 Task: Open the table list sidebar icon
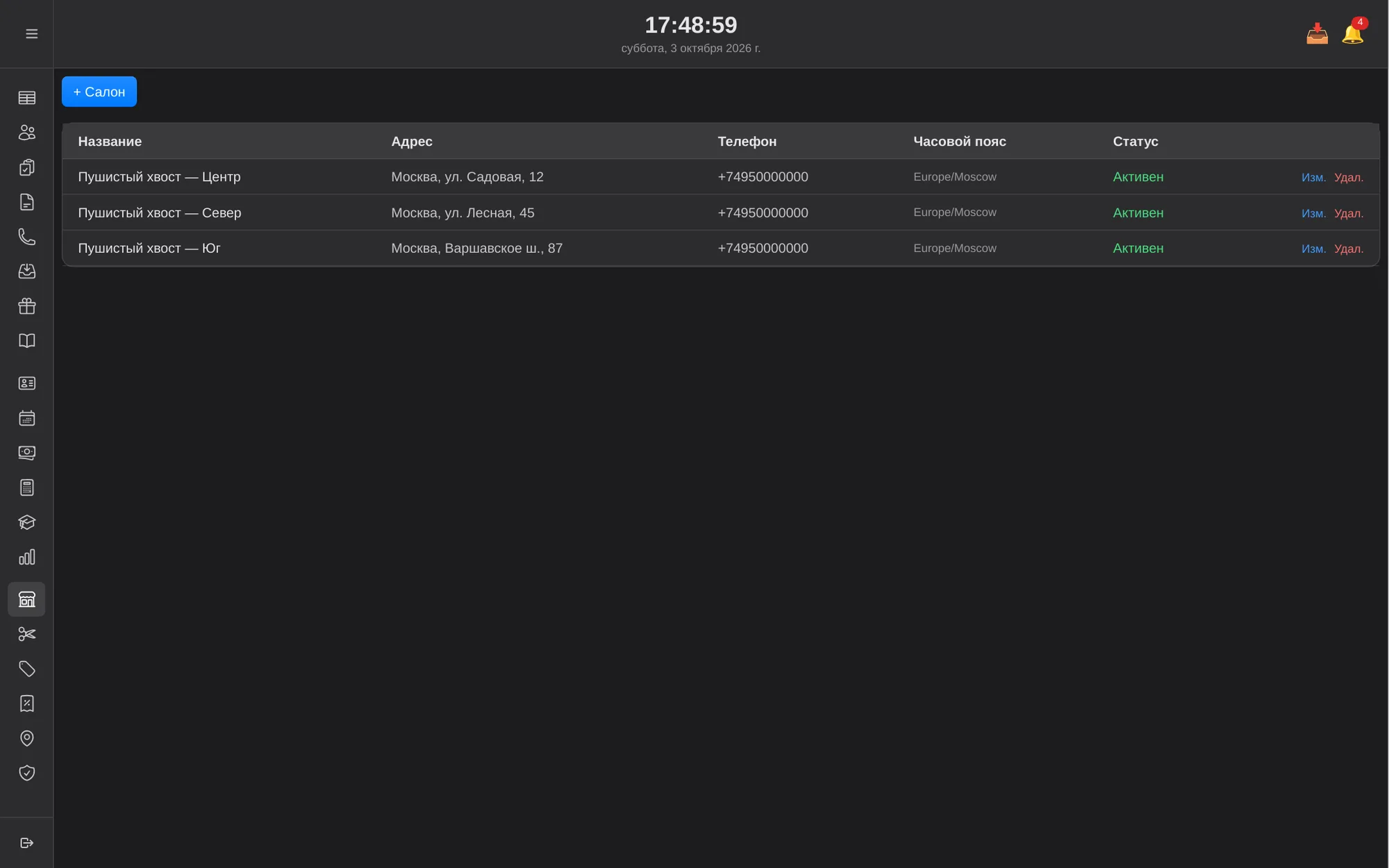click(x=26, y=98)
